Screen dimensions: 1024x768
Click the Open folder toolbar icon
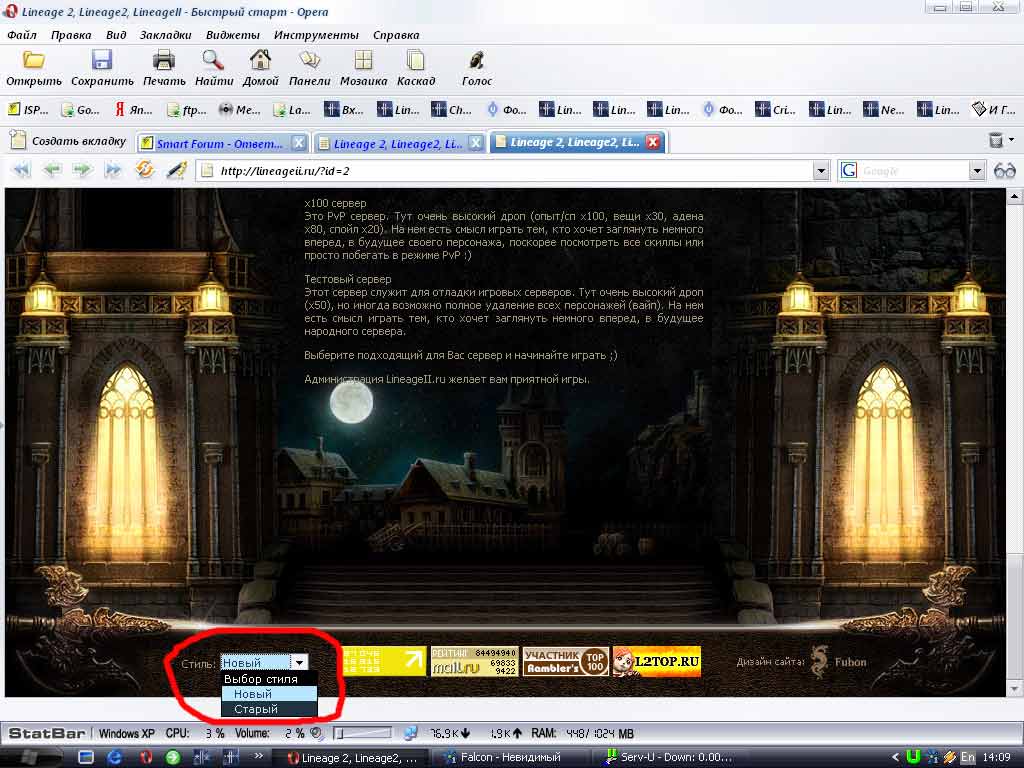(x=33, y=61)
